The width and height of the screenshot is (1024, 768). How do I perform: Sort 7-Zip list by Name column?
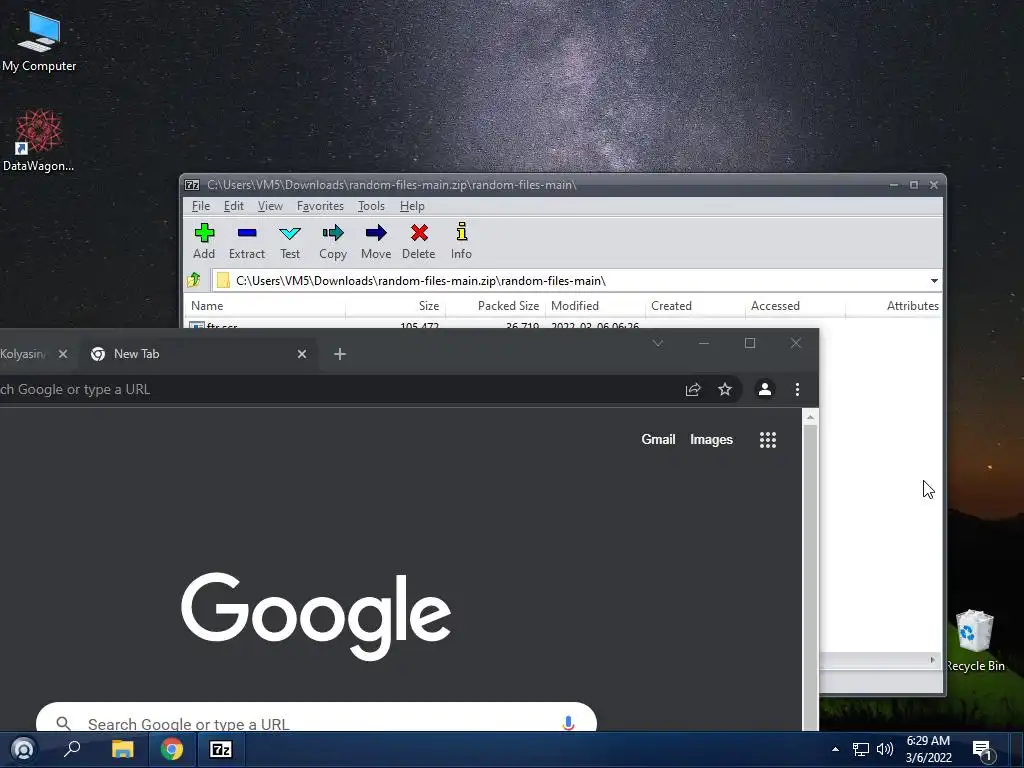pos(265,306)
